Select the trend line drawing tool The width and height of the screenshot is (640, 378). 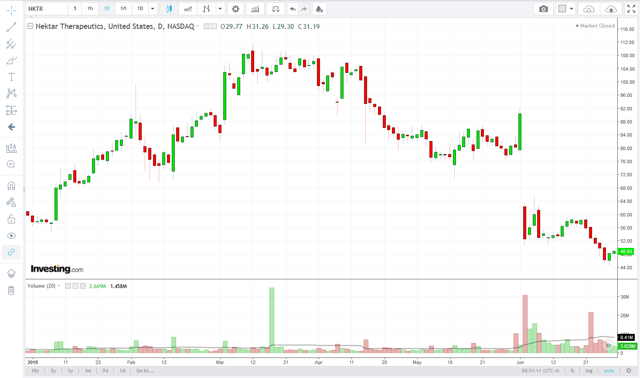[11, 27]
